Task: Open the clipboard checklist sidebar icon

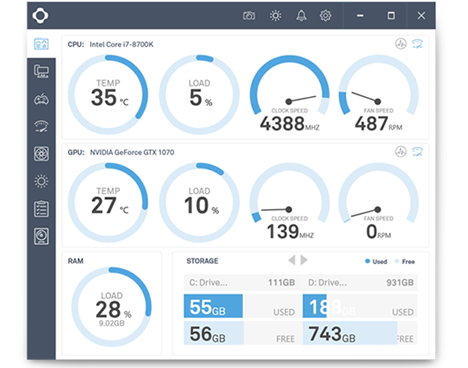Action: point(41,209)
